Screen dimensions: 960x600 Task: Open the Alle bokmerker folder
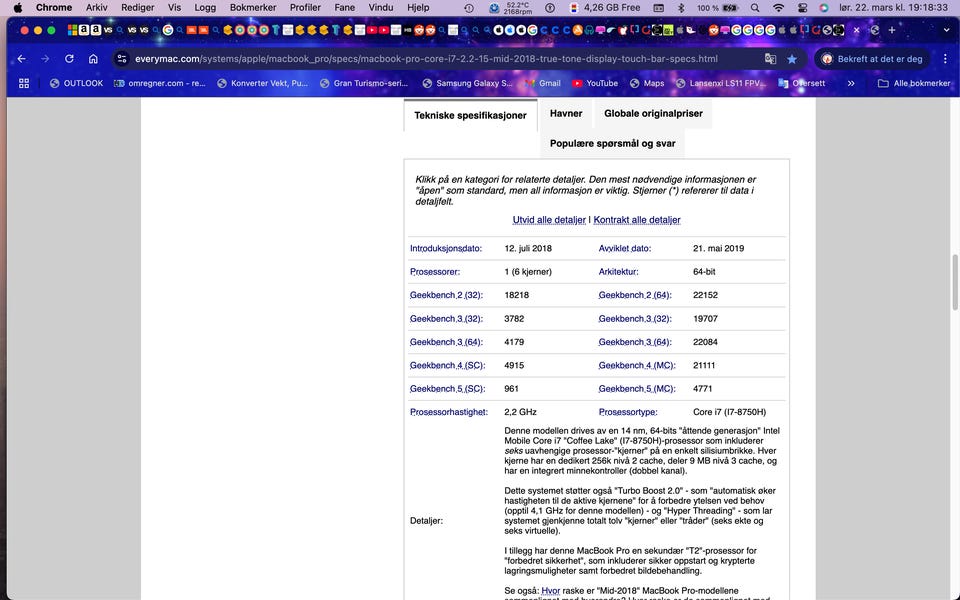pos(914,83)
